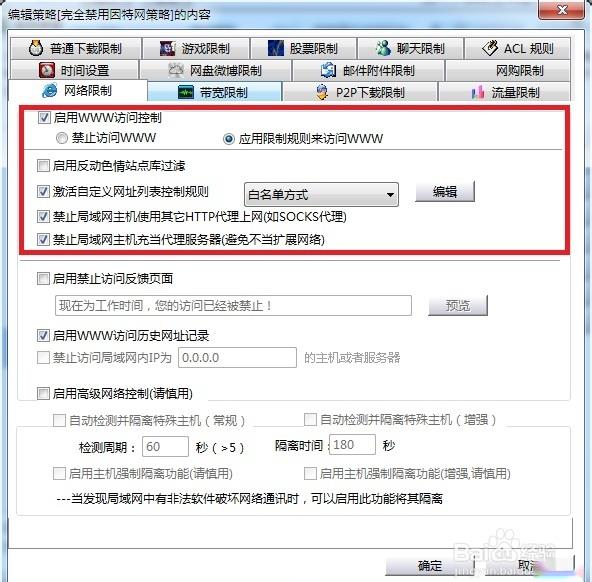Screen dimensions: 592x582
Task: Open the 网购限制 tab
Action: click(x=508, y=71)
